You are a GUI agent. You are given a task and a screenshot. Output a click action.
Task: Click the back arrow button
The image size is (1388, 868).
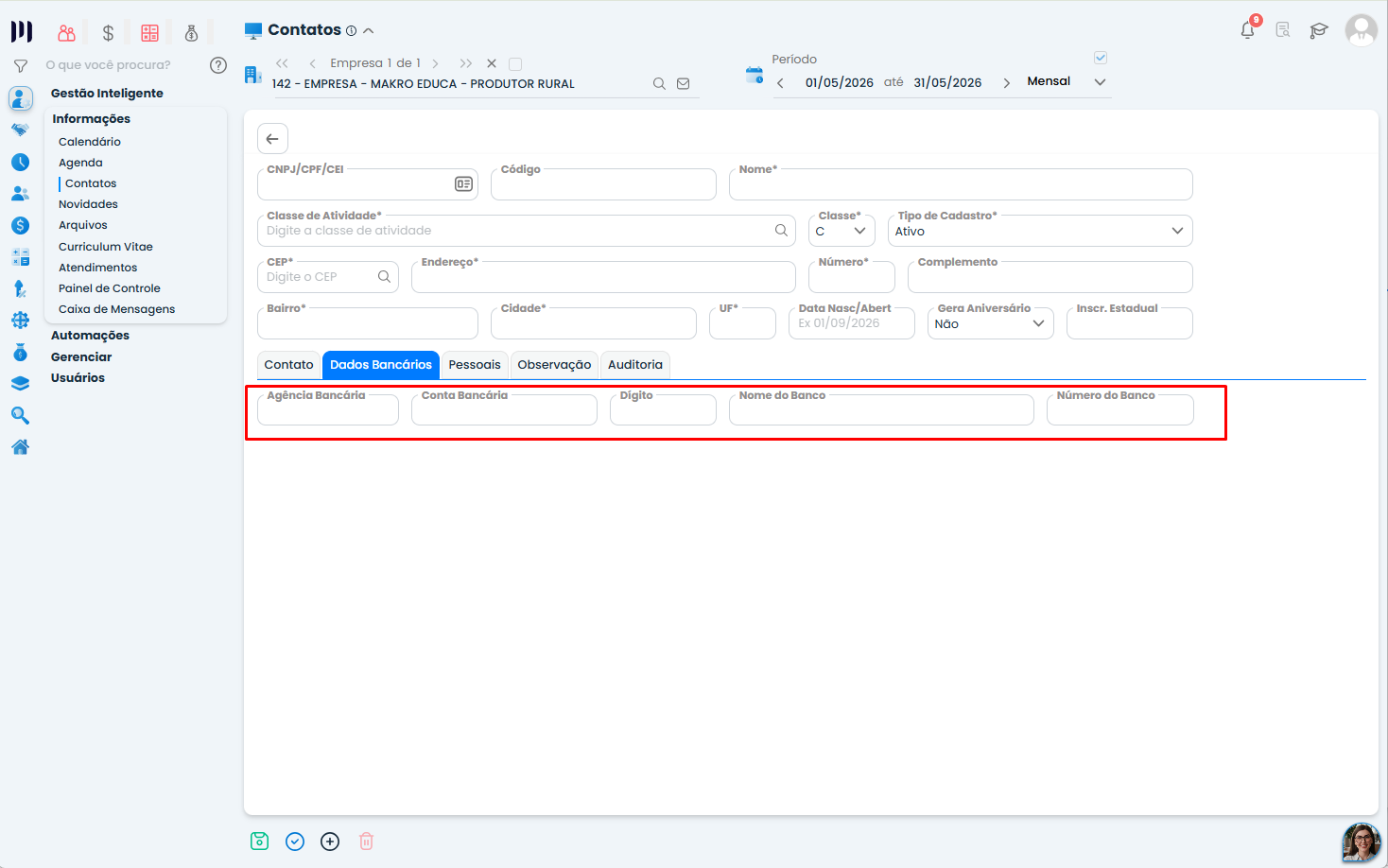272,139
